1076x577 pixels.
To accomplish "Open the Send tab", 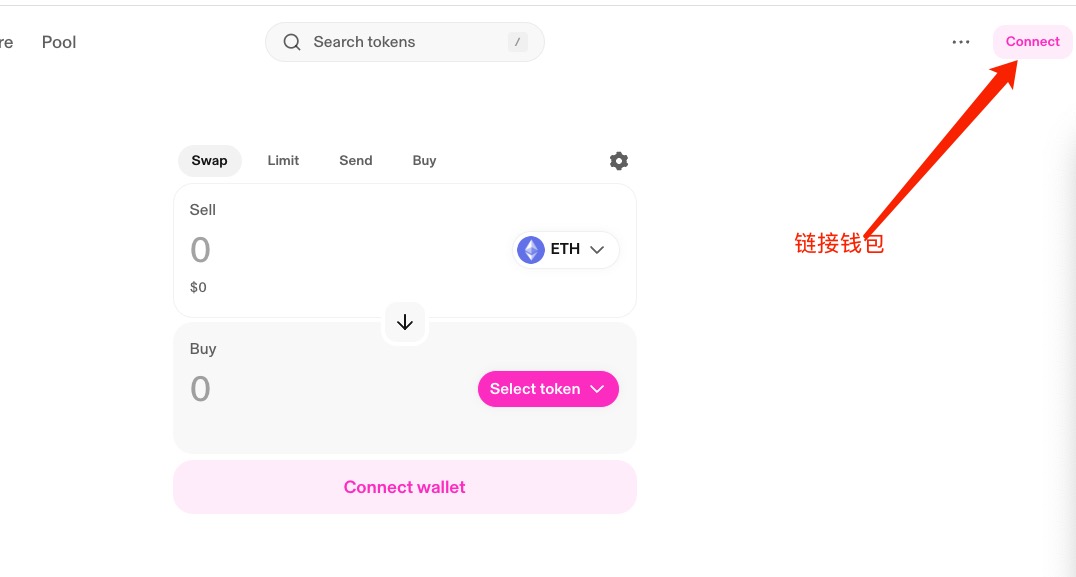I will [x=356, y=160].
